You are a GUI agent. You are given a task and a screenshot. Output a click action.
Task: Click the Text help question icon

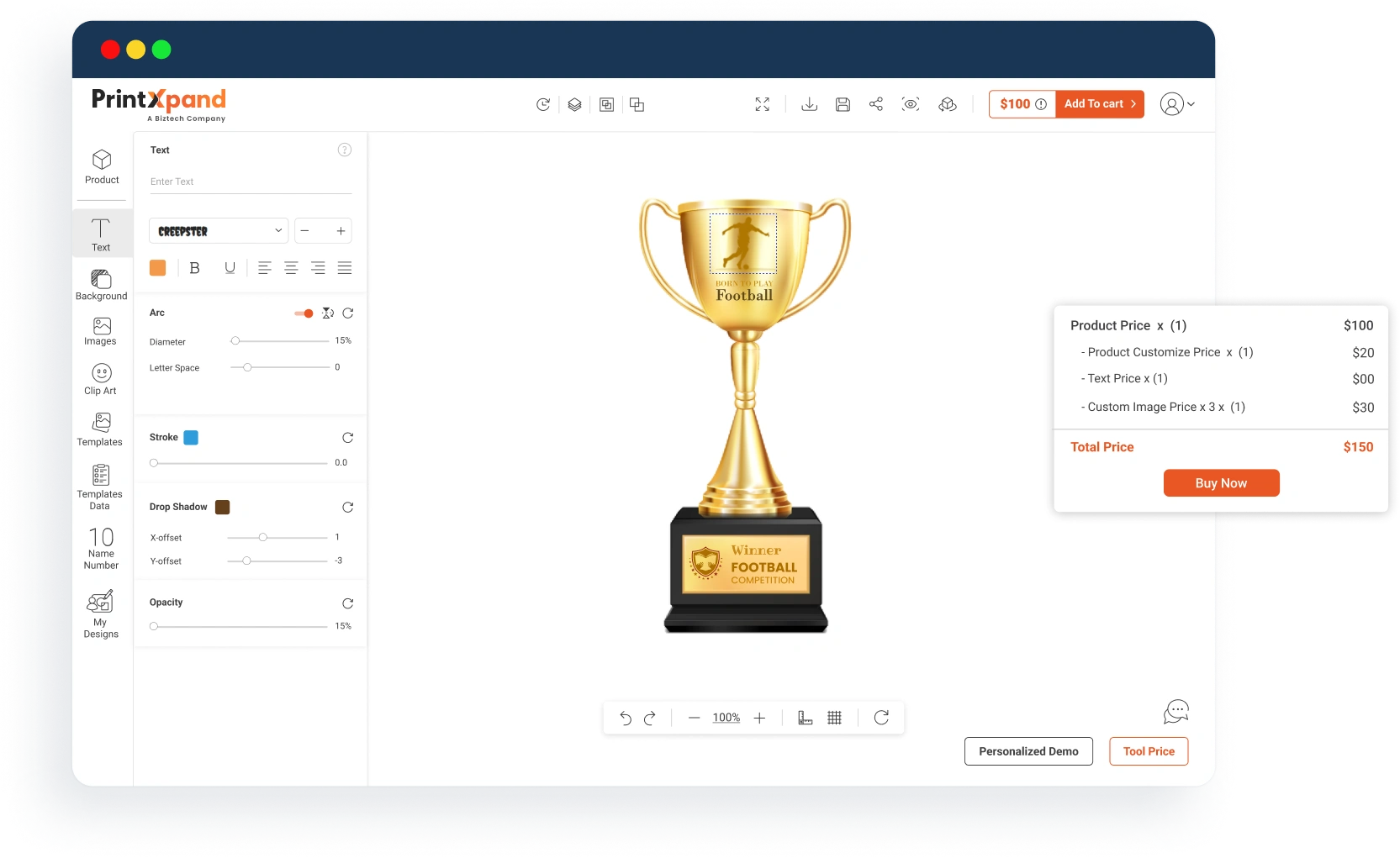click(x=345, y=150)
